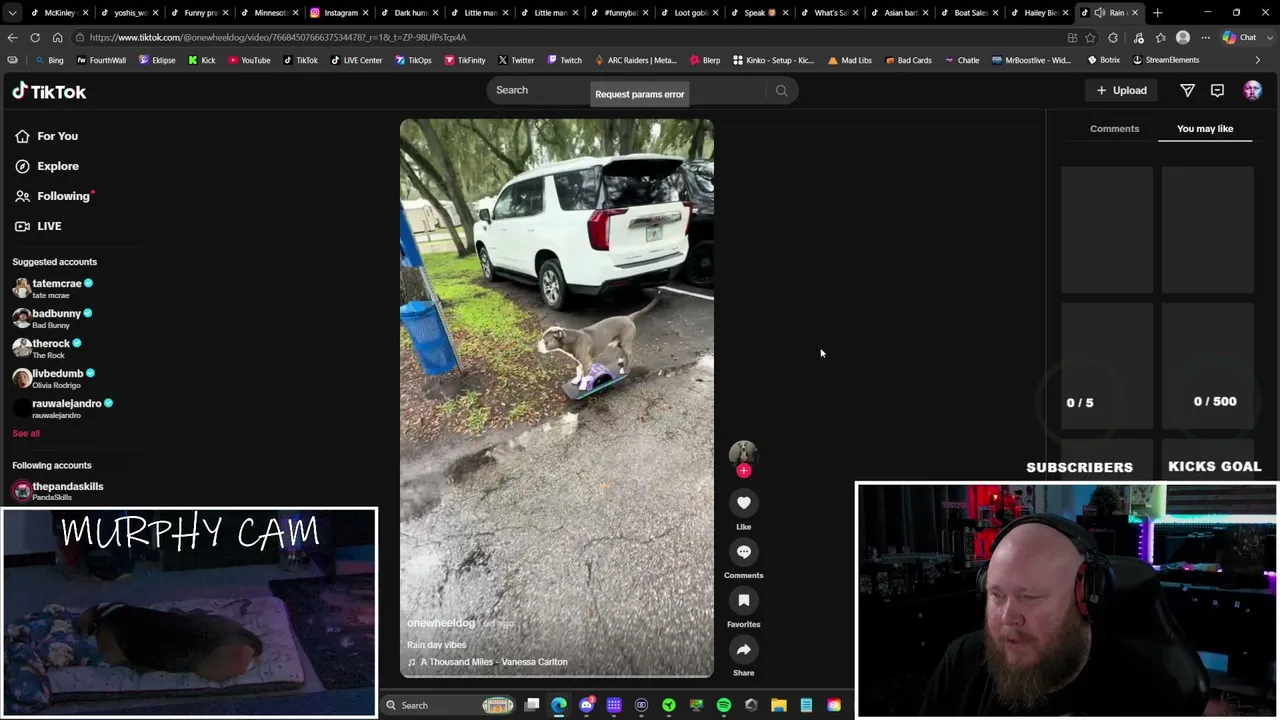Click the TikTok search magnifier icon
This screenshot has width=1280, height=720.
[x=781, y=91]
